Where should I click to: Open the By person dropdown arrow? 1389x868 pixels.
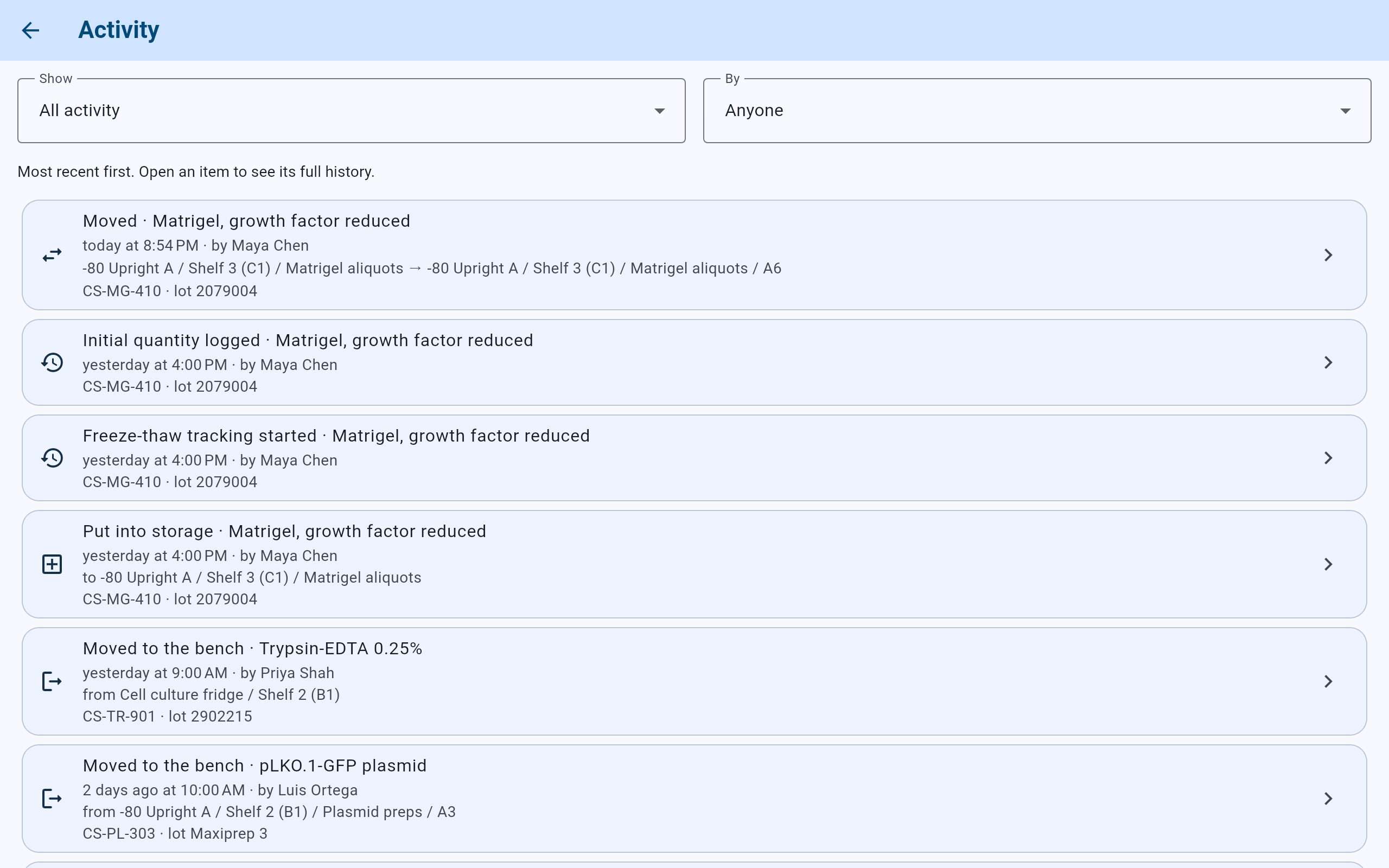coord(1345,111)
